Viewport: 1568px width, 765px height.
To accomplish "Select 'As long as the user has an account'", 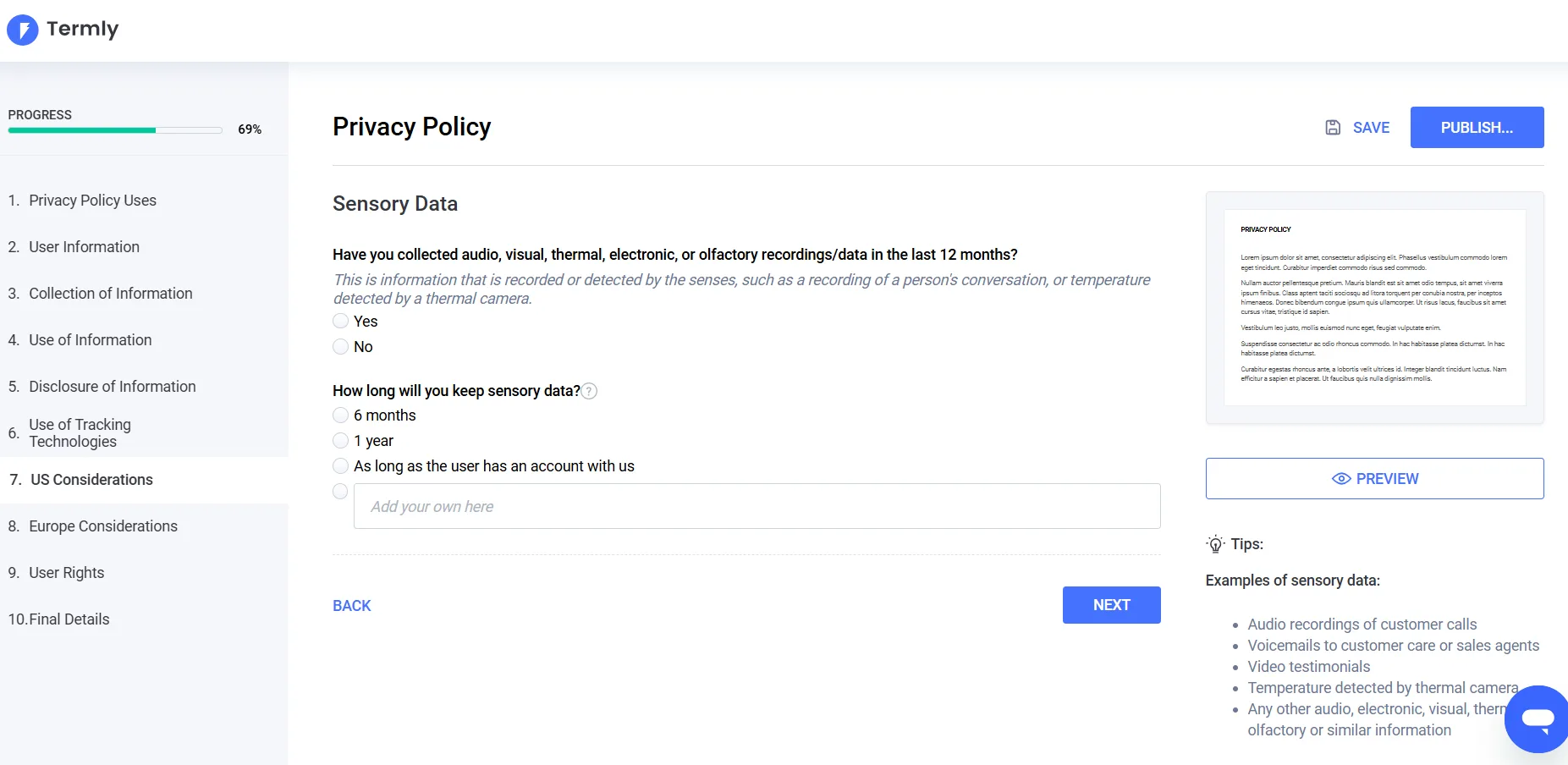I will click(341, 466).
